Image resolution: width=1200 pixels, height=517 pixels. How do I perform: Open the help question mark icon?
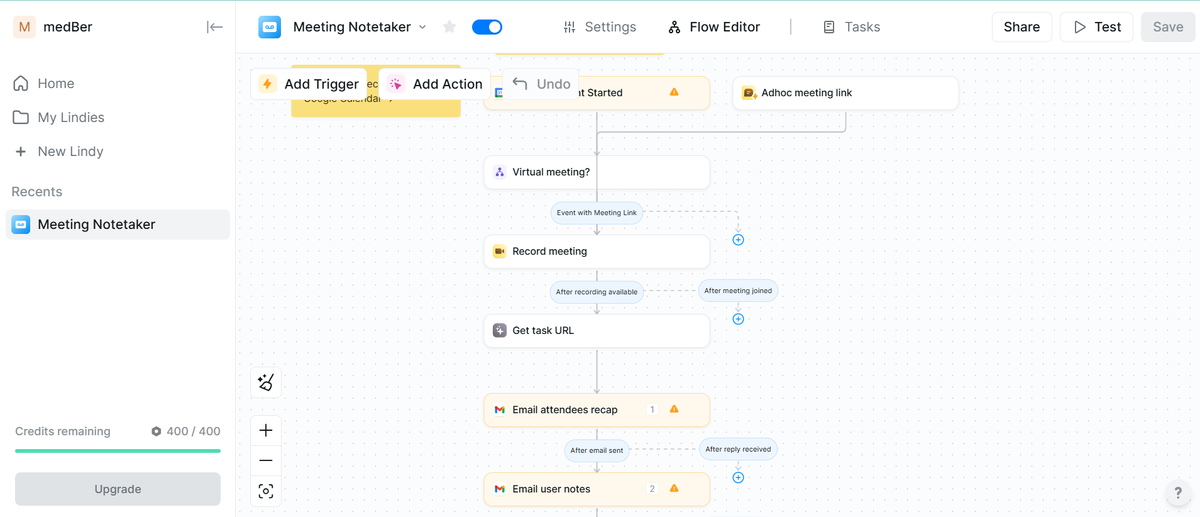[x=1178, y=493]
